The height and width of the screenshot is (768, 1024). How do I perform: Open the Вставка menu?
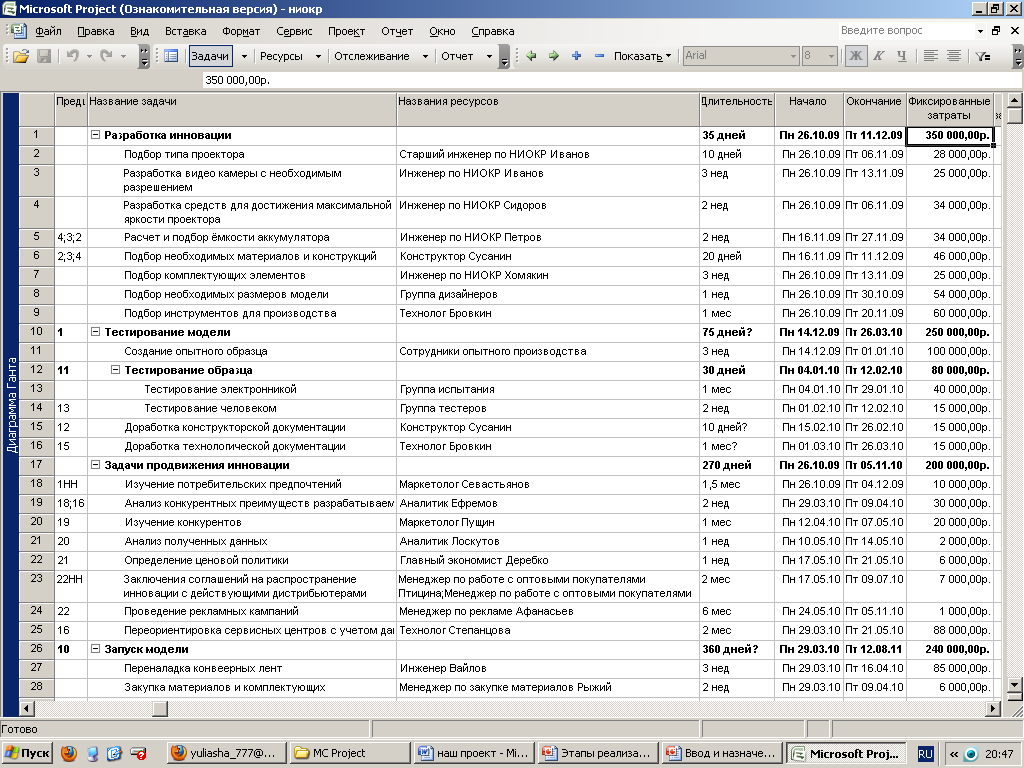(x=185, y=31)
